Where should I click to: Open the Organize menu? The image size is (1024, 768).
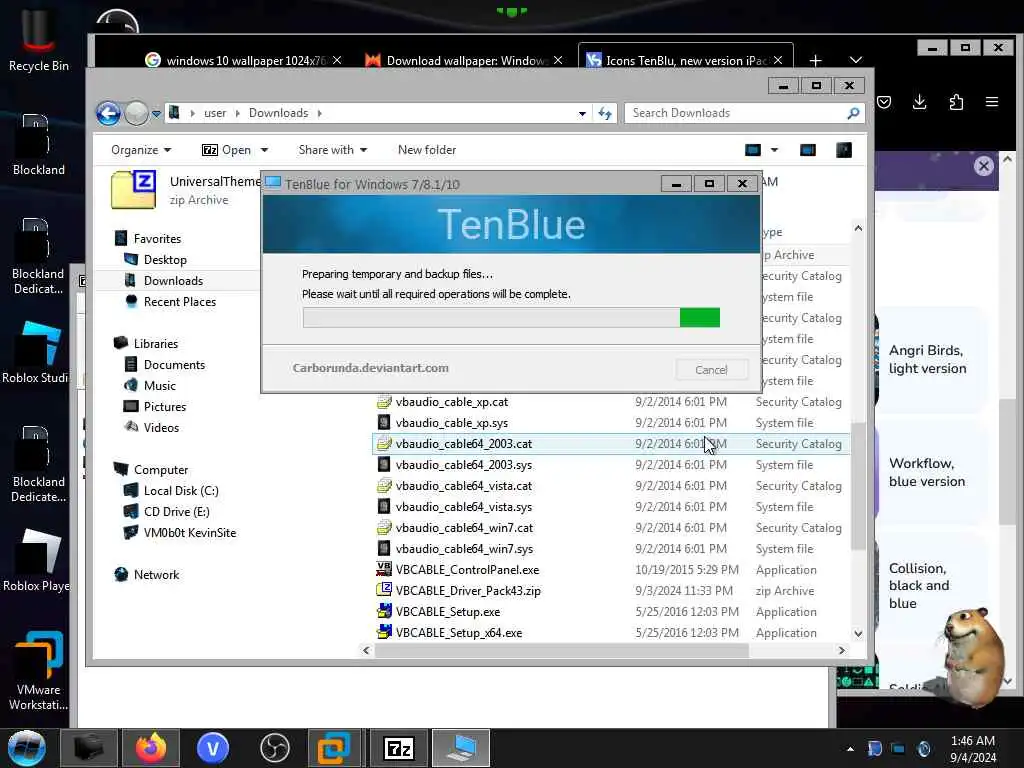pos(140,150)
